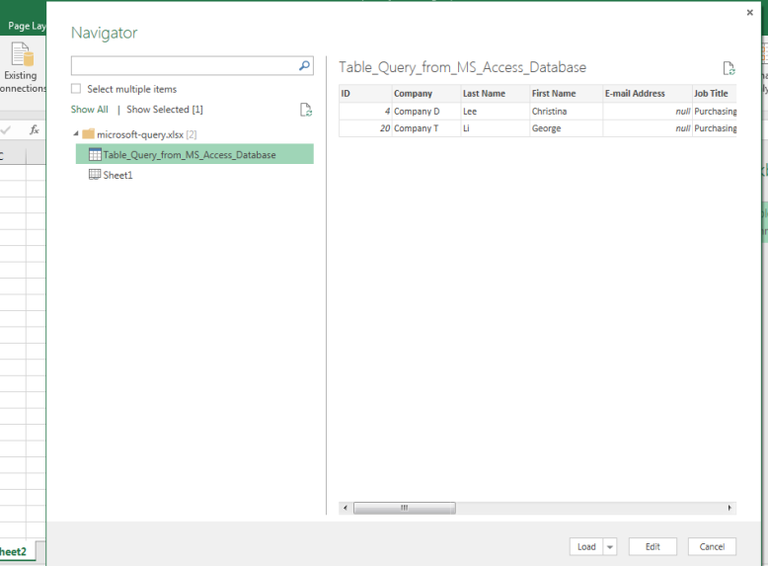Image resolution: width=768 pixels, height=566 pixels.
Task: Click the microsoft-query.xlsx folder icon
Action: pyautogui.click(x=88, y=134)
